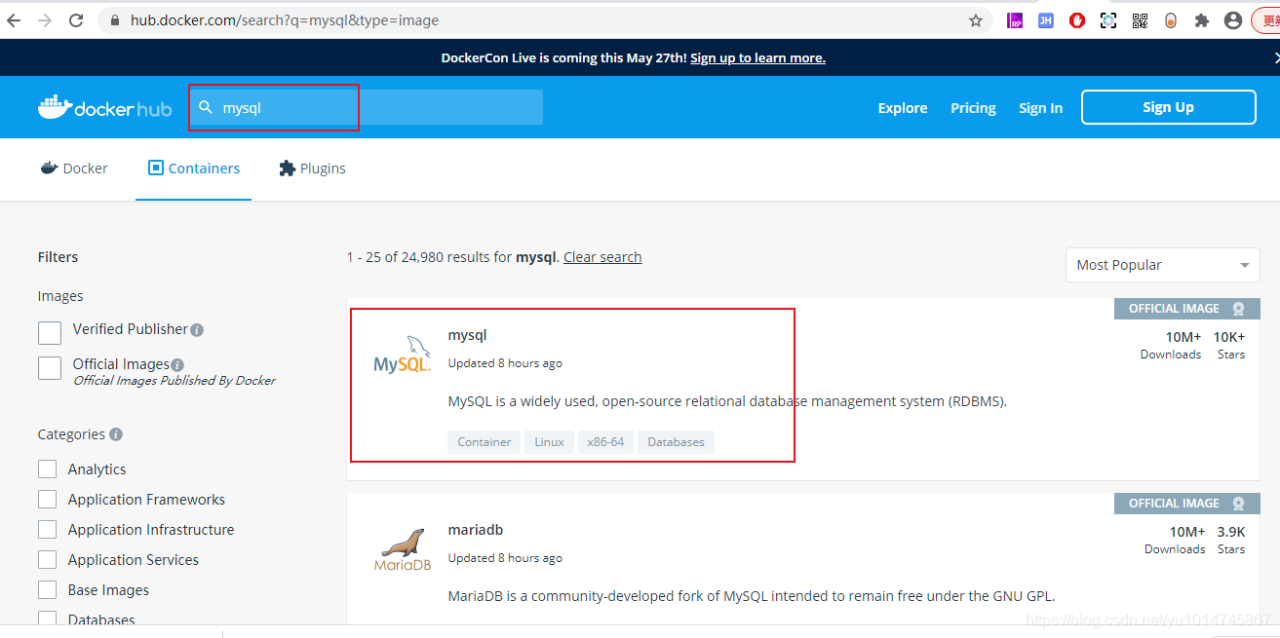This screenshot has width=1280, height=638.
Task: Click the mariadb OFFICIAL IMAGE badge
Action: (1187, 504)
